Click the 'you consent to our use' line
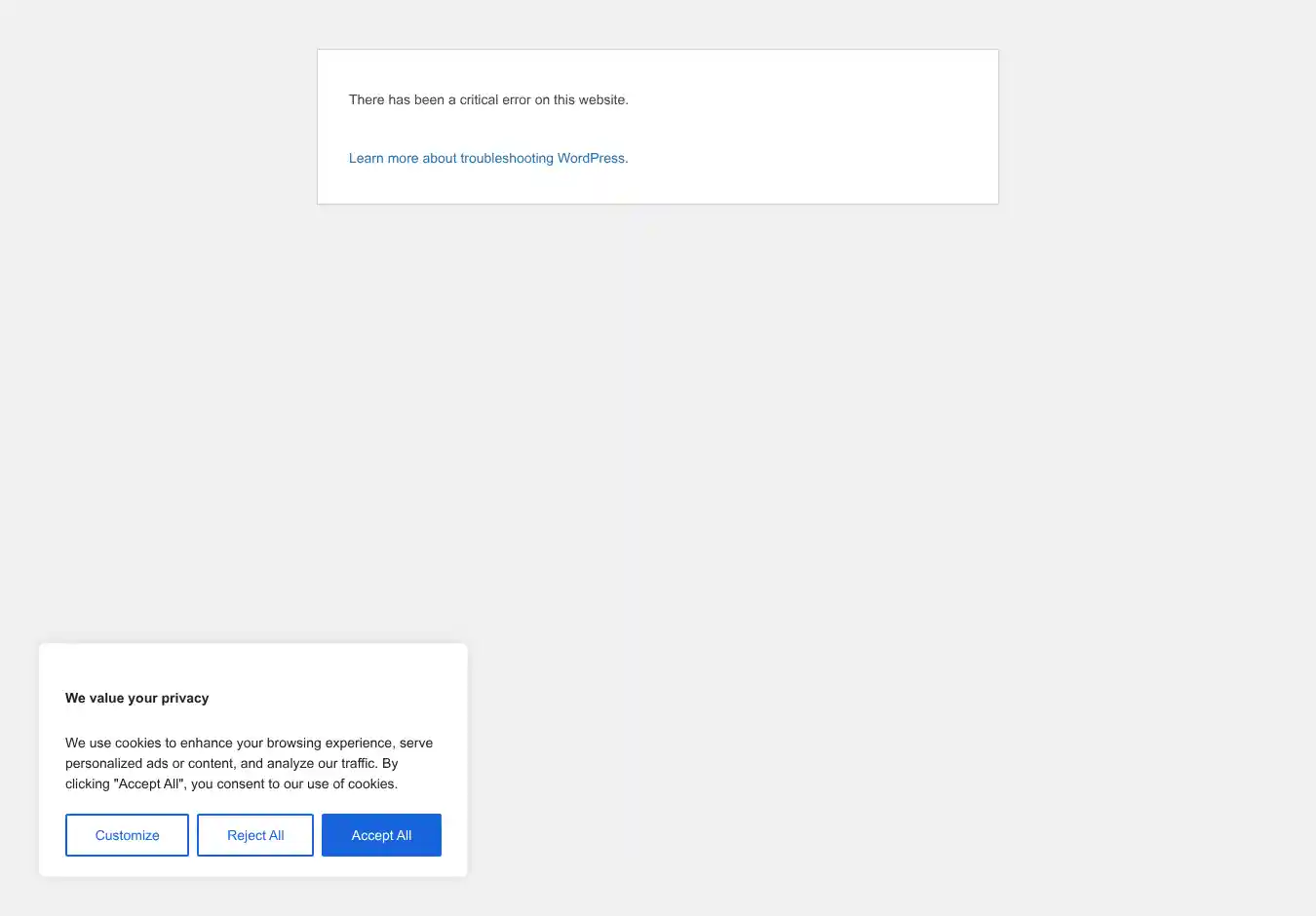Image resolution: width=1316 pixels, height=916 pixels. click(292, 783)
